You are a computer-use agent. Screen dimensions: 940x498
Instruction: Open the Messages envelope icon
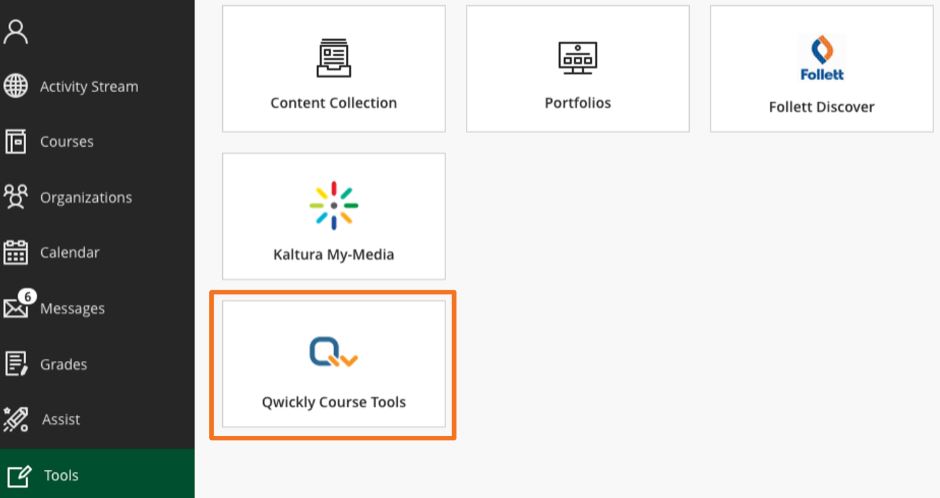(16, 308)
